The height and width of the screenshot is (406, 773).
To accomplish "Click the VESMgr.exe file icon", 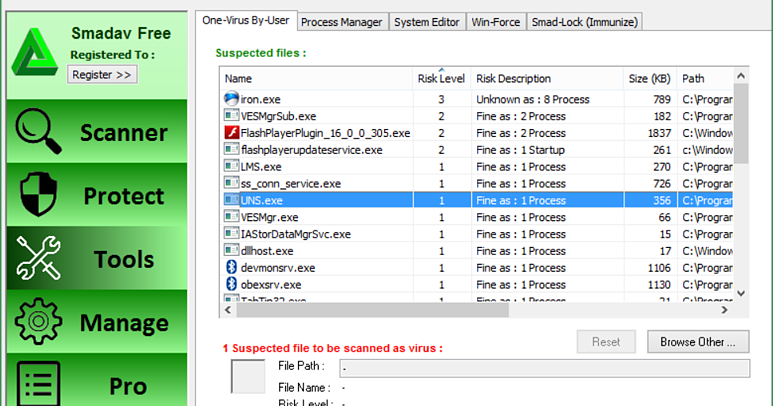I will point(231,216).
